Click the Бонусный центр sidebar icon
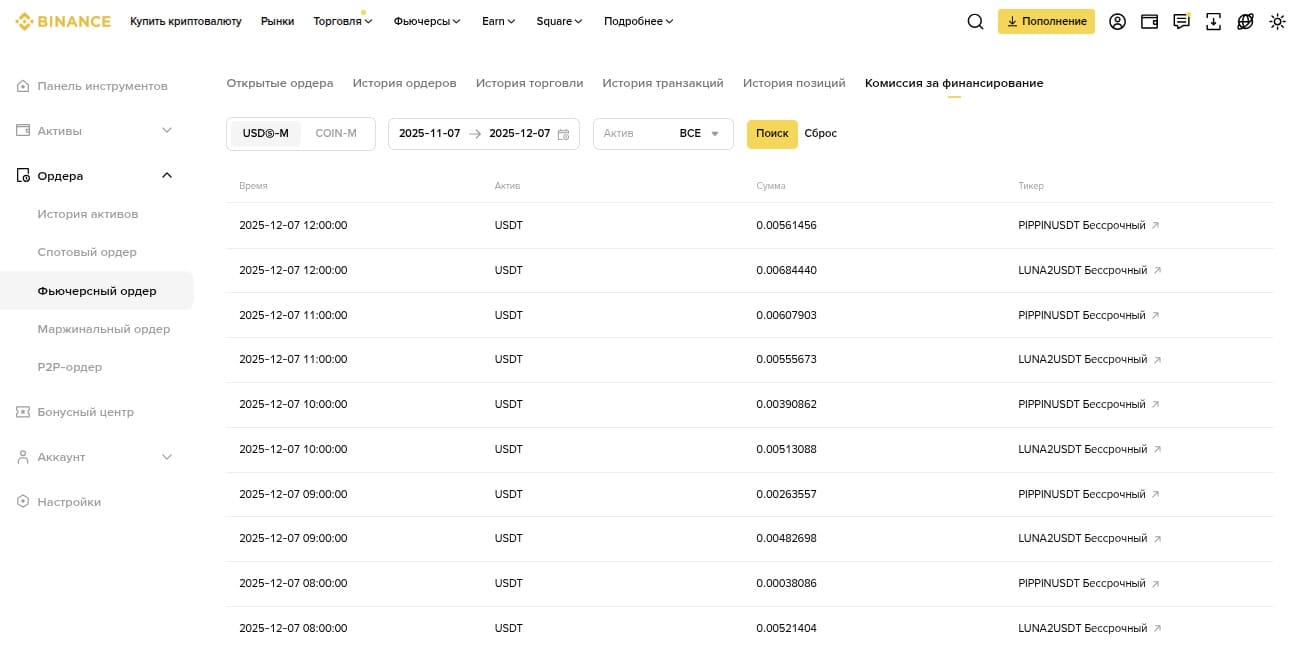The height and width of the screenshot is (648, 1304). (23, 412)
